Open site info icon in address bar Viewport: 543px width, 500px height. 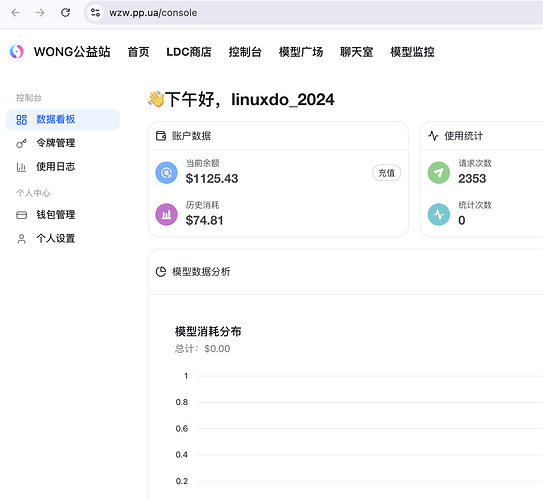point(95,13)
